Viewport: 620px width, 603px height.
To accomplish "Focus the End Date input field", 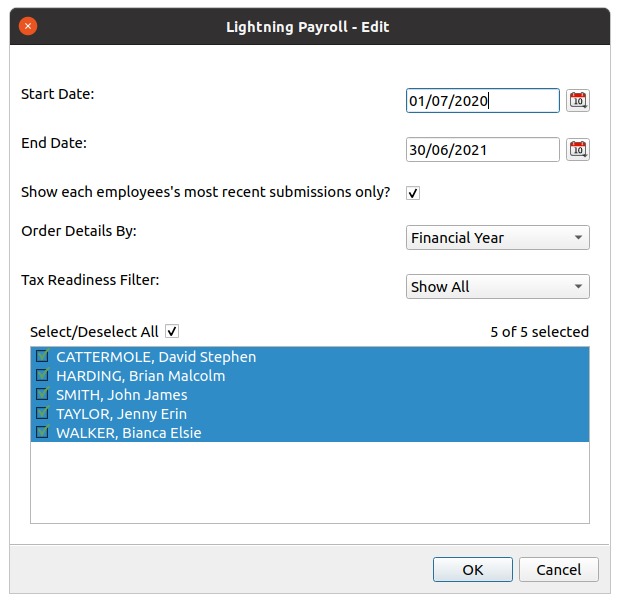I will [482, 149].
